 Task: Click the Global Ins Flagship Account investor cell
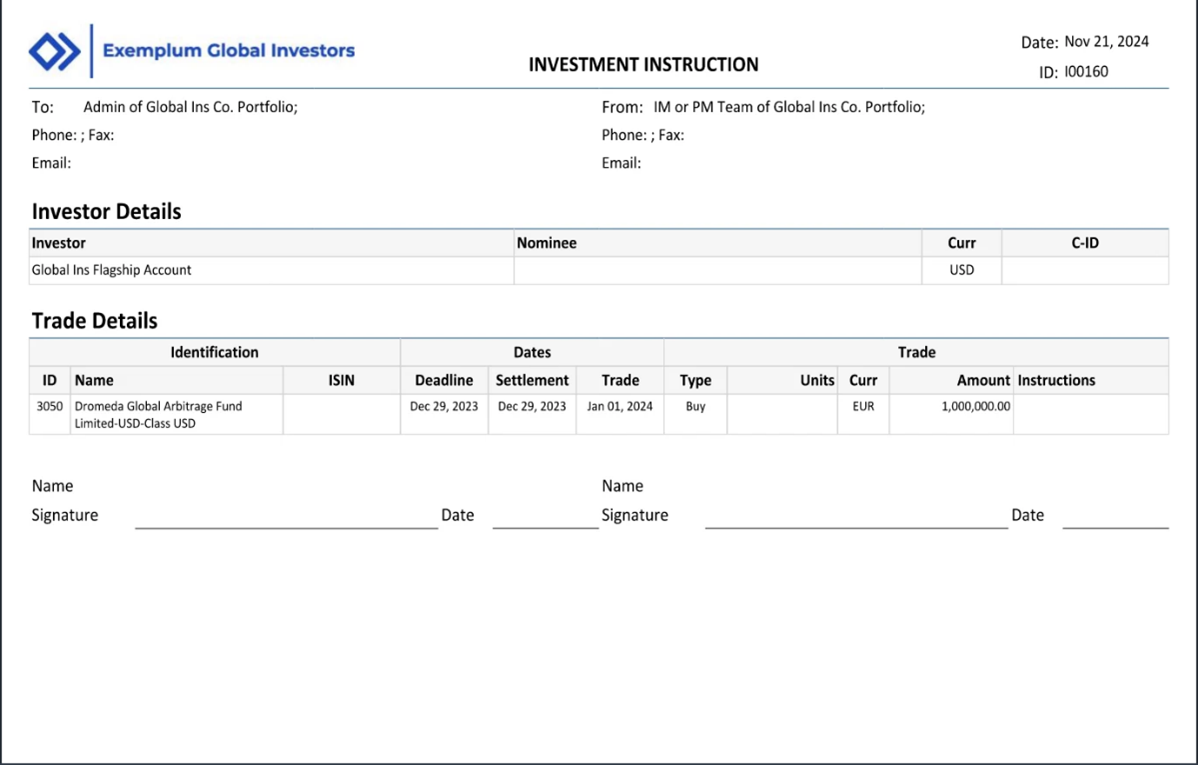coord(111,270)
